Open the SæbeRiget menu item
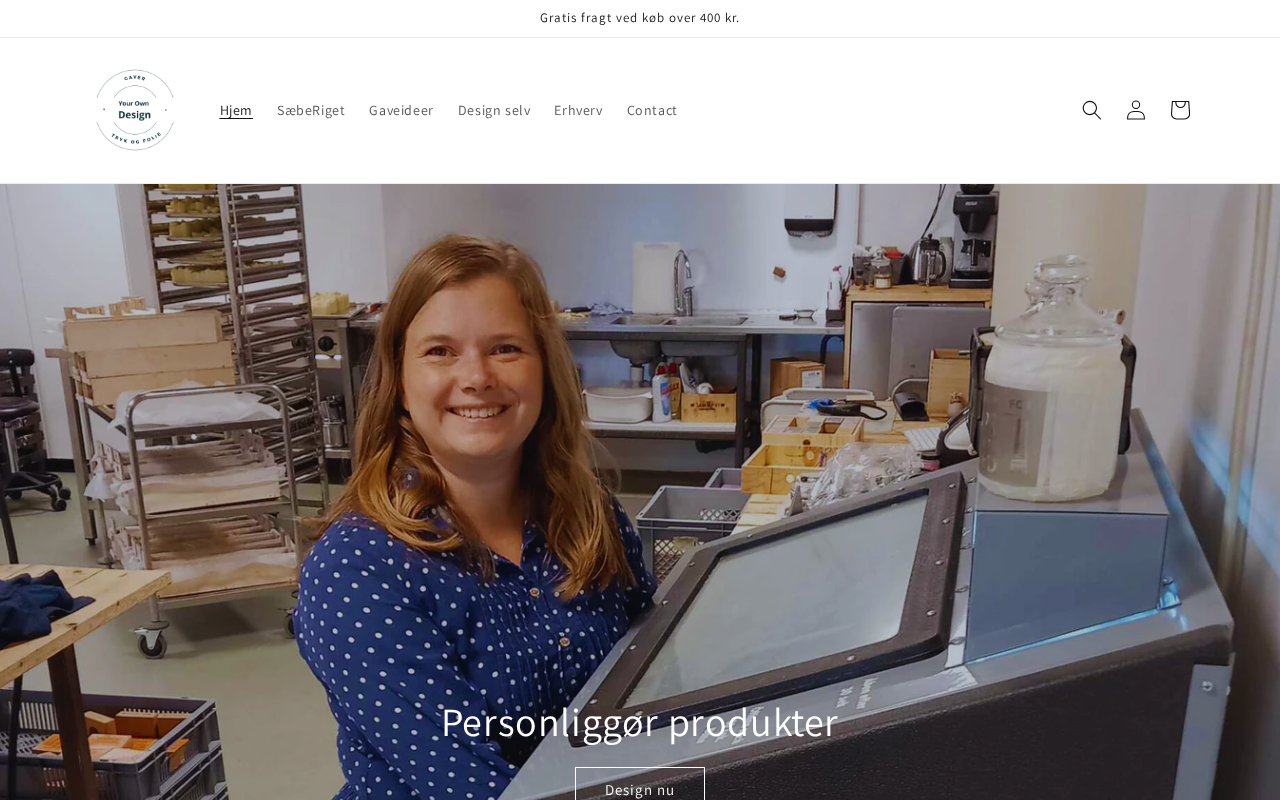1280x800 pixels. coord(311,110)
